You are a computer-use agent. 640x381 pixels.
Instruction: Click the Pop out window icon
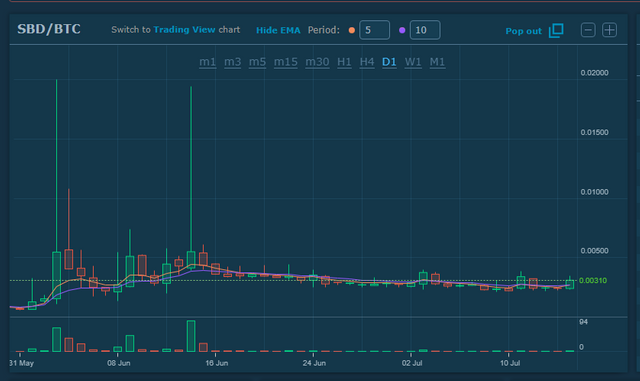click(x=556, y=30)
